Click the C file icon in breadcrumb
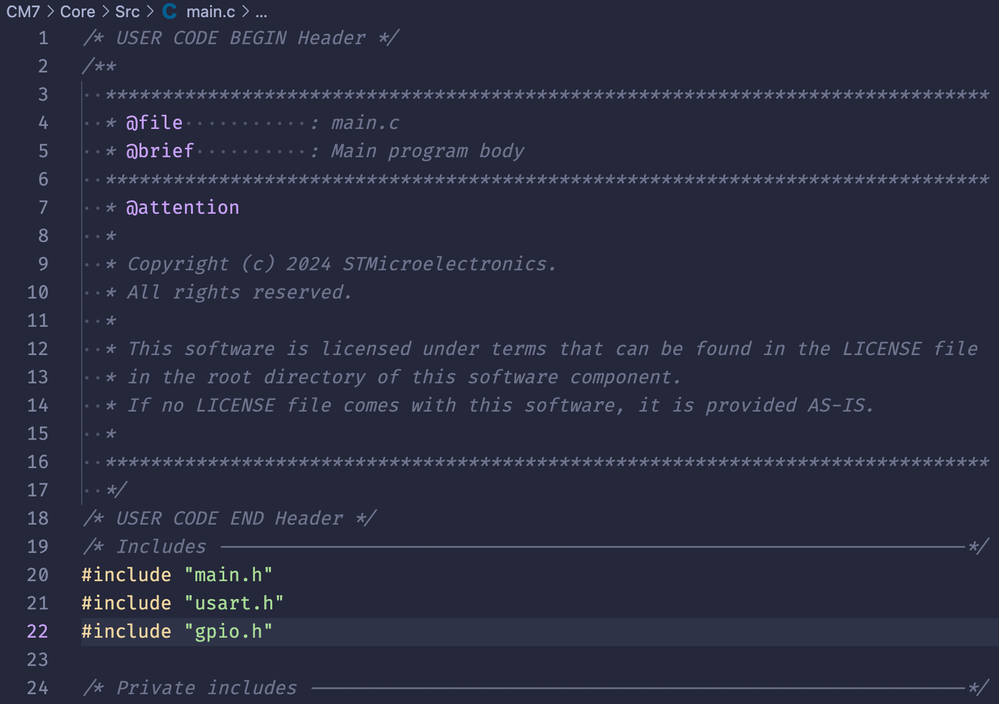 point(169,12)
